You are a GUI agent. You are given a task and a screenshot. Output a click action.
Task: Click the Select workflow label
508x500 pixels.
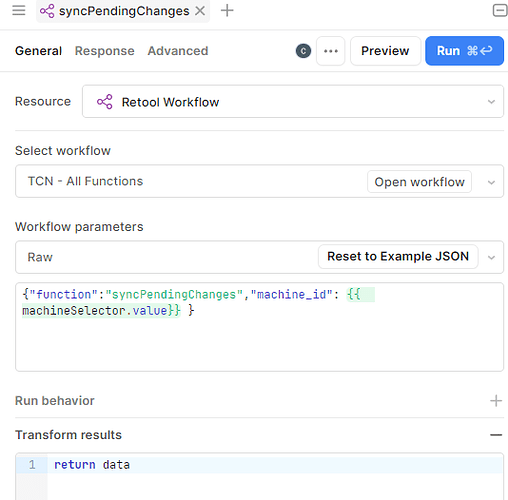(63, 151)
